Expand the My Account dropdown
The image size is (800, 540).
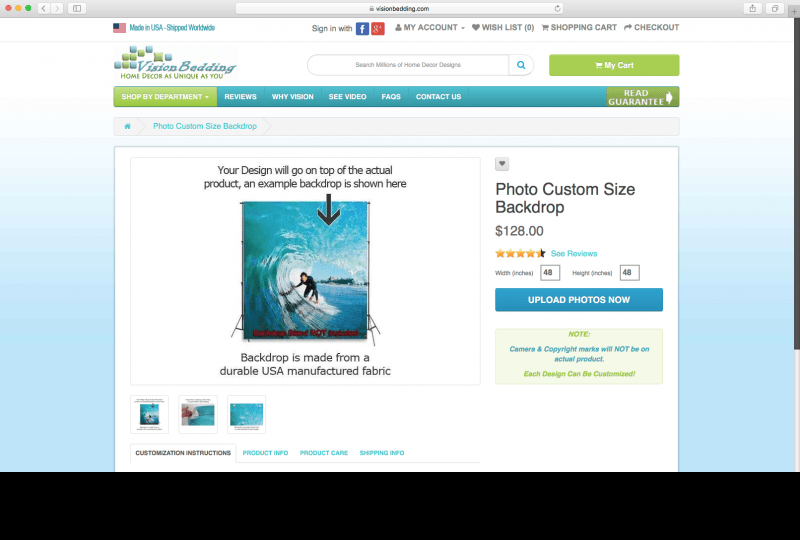[x=430, y=28]
